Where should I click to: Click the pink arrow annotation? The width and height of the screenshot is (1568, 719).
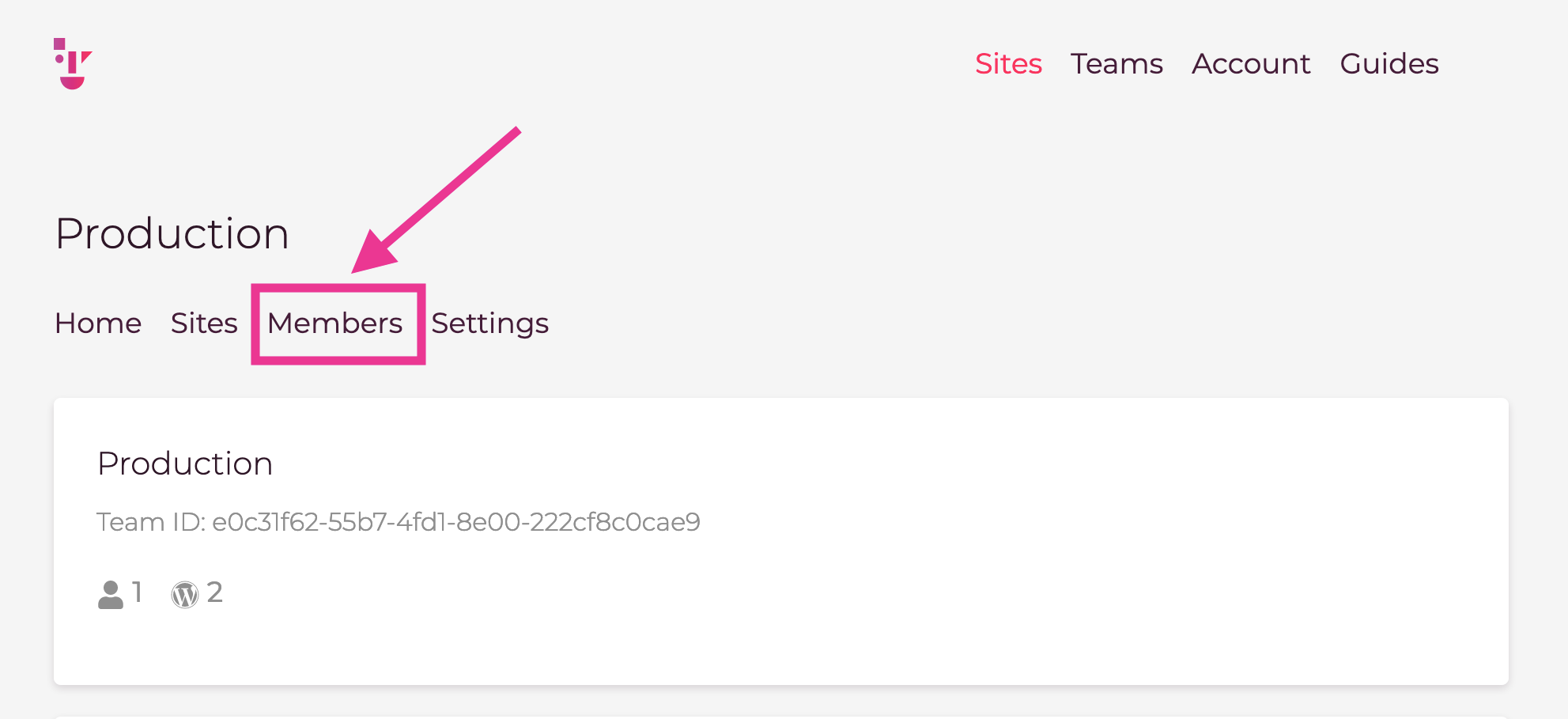tap(436, 200)
